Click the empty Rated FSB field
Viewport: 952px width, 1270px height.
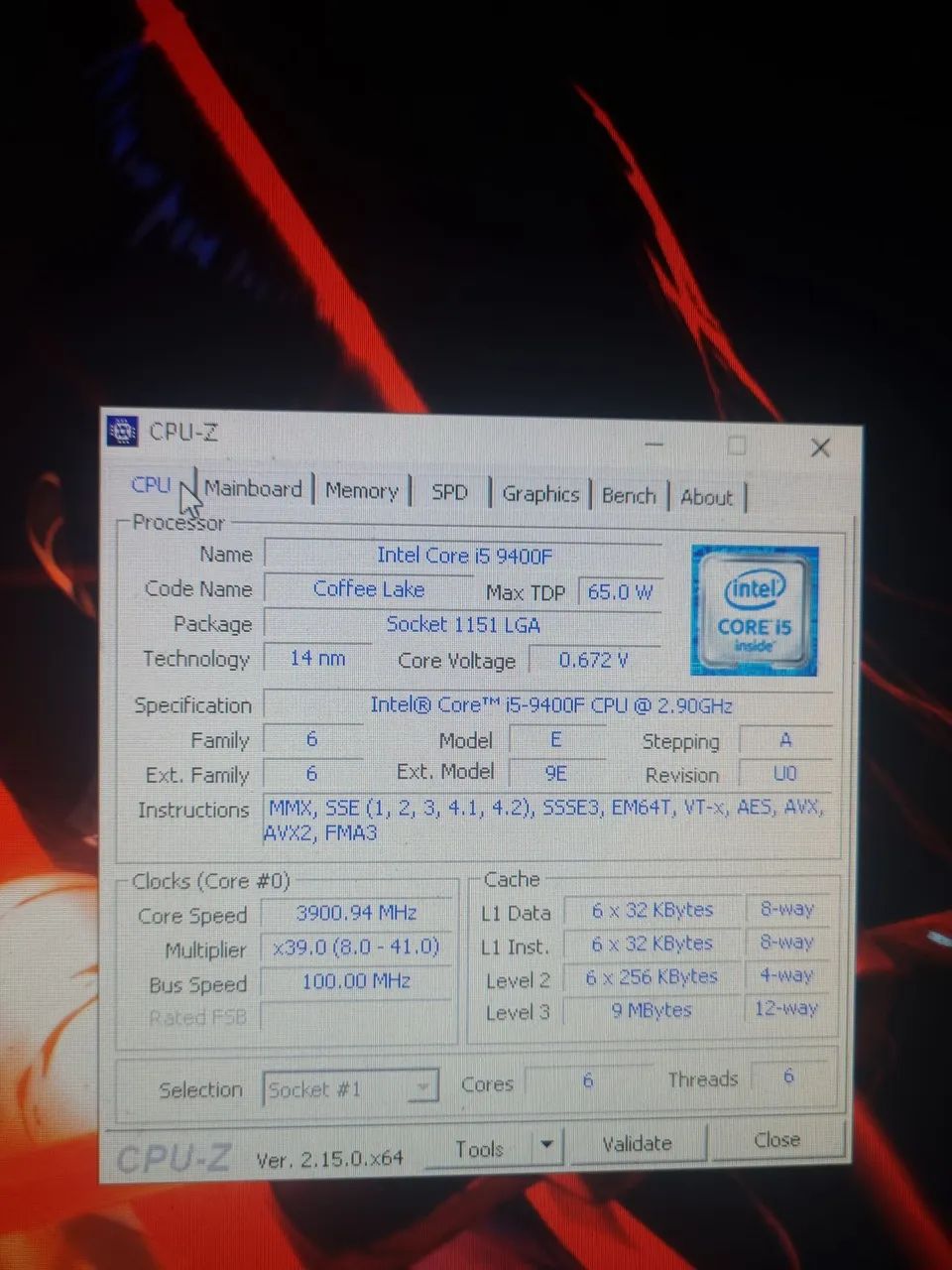click(x=356, y=1017)
